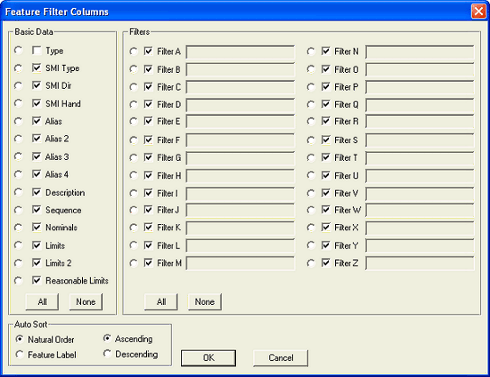490x377 pixels.
Task: Select the radio button beside Type
Action: point(18,50)
